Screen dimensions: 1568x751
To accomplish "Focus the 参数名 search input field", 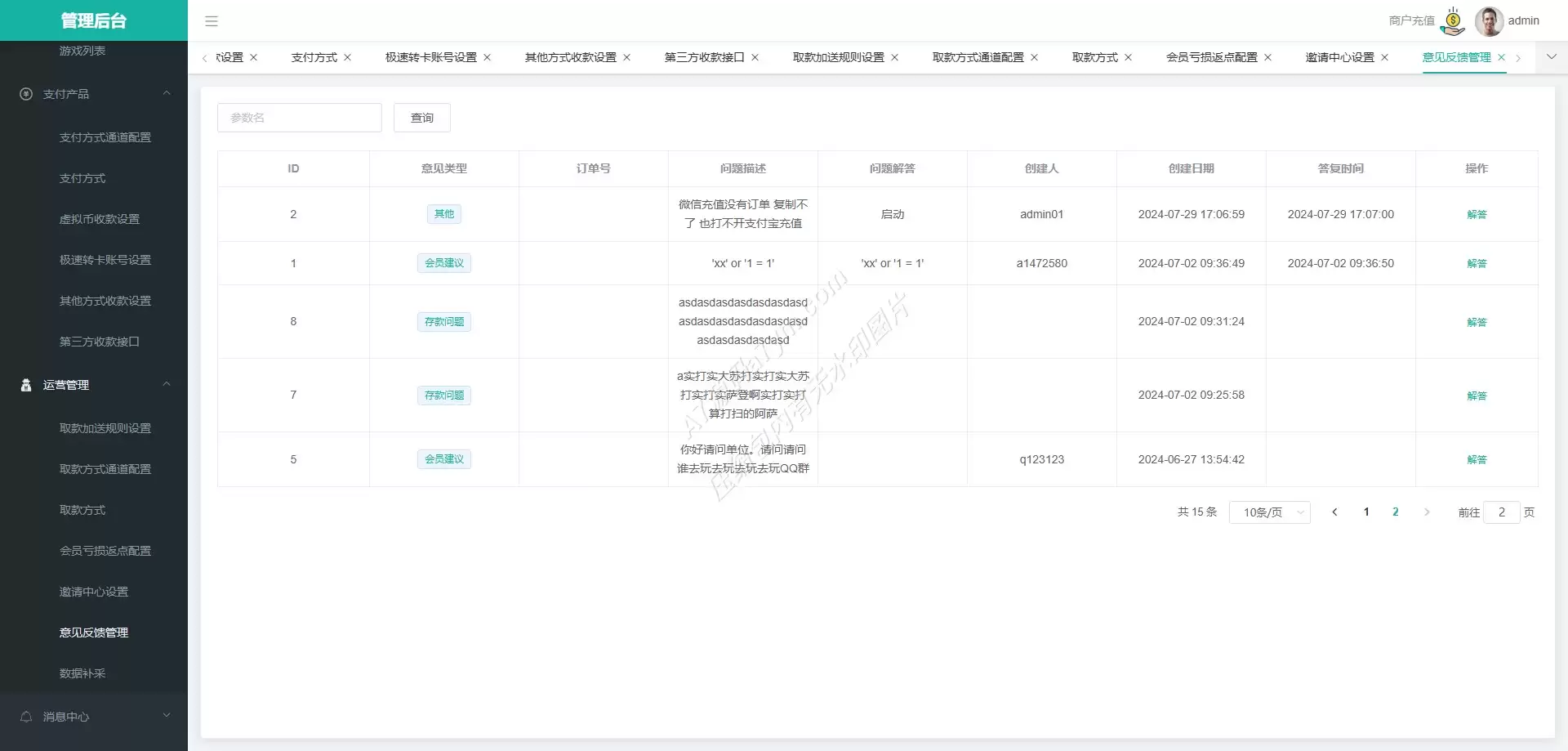I will [x=299, y=118].
